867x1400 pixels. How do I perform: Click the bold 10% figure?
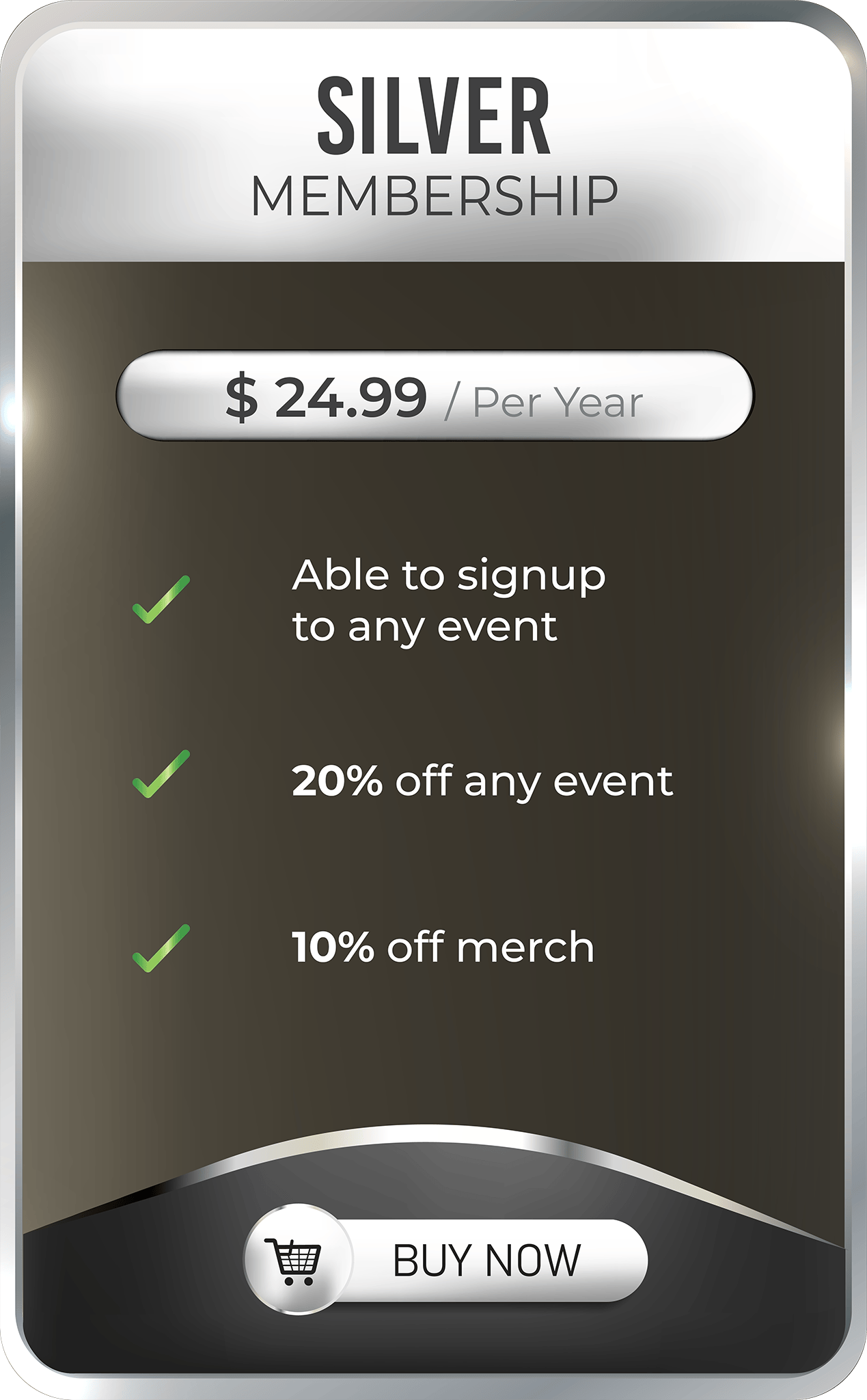pos(333,947)
